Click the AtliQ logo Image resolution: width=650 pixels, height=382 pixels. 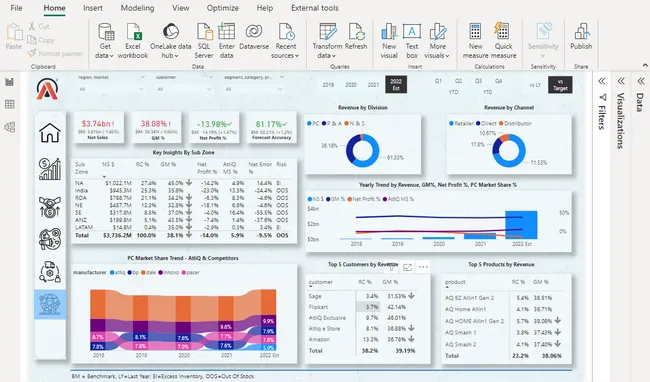coord(48,89)
